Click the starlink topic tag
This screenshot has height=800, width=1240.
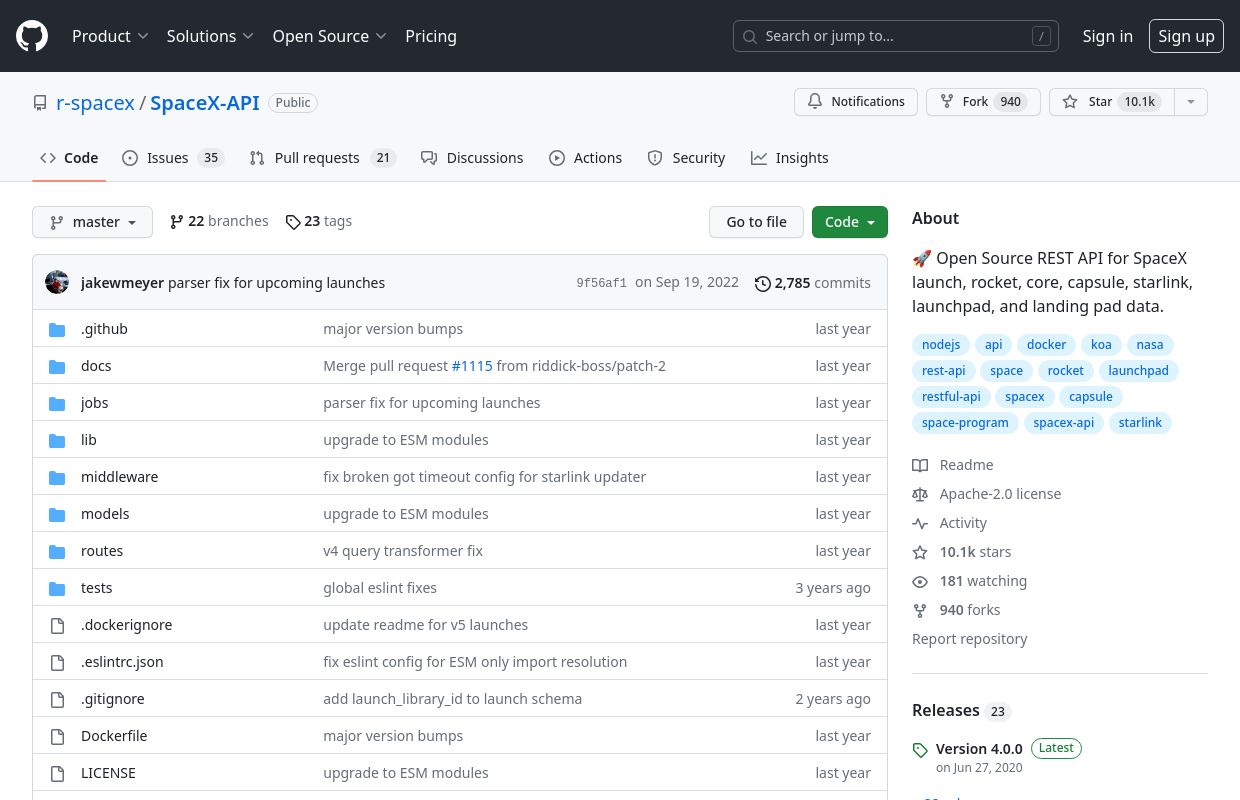click(x=1140, y=423)
